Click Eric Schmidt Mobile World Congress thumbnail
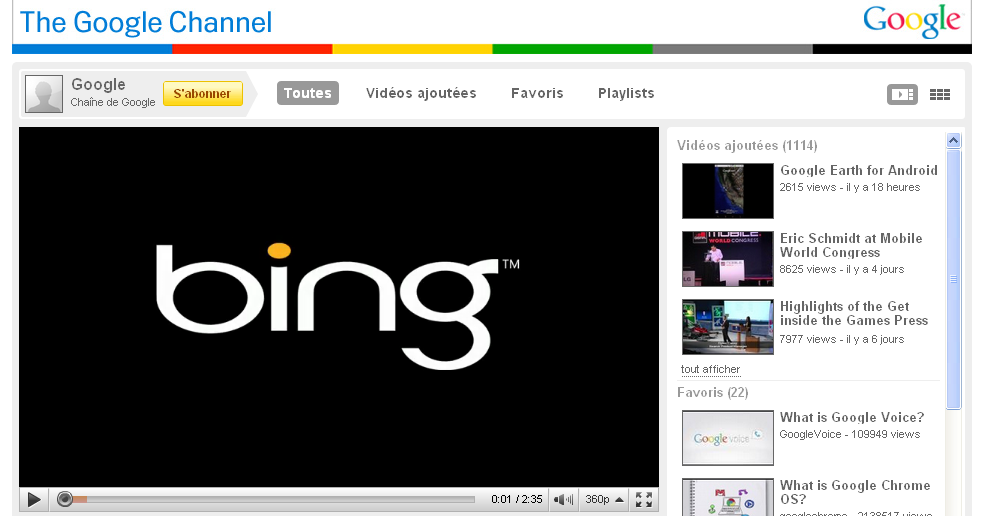The width and height of the screenshot is (986, 516). pyautogui.click(x=728, y=259)
